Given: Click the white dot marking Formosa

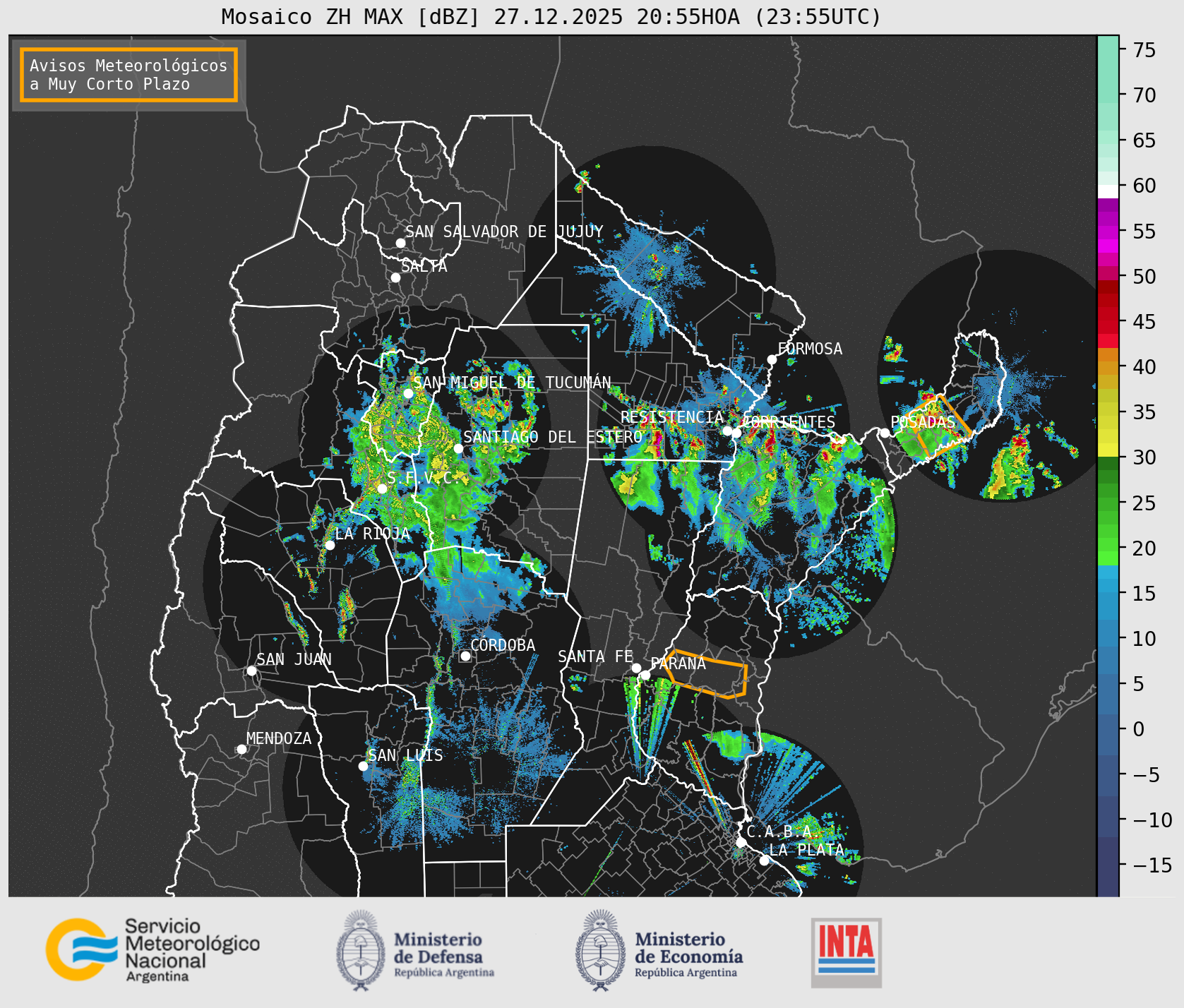Looking at the screenshot, I should coord(772,359).
